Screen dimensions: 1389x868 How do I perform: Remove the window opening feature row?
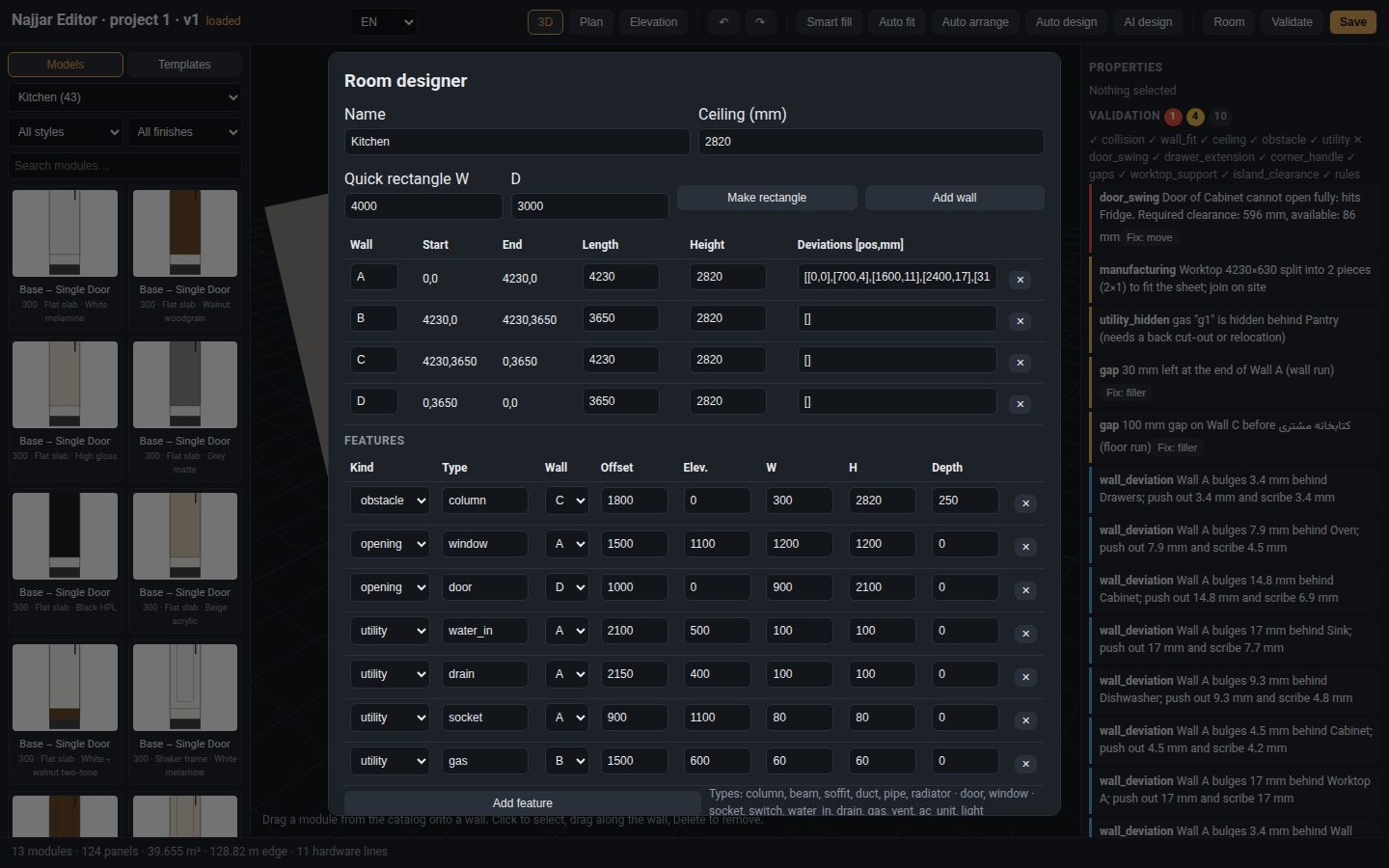[x=1025, y=547]
